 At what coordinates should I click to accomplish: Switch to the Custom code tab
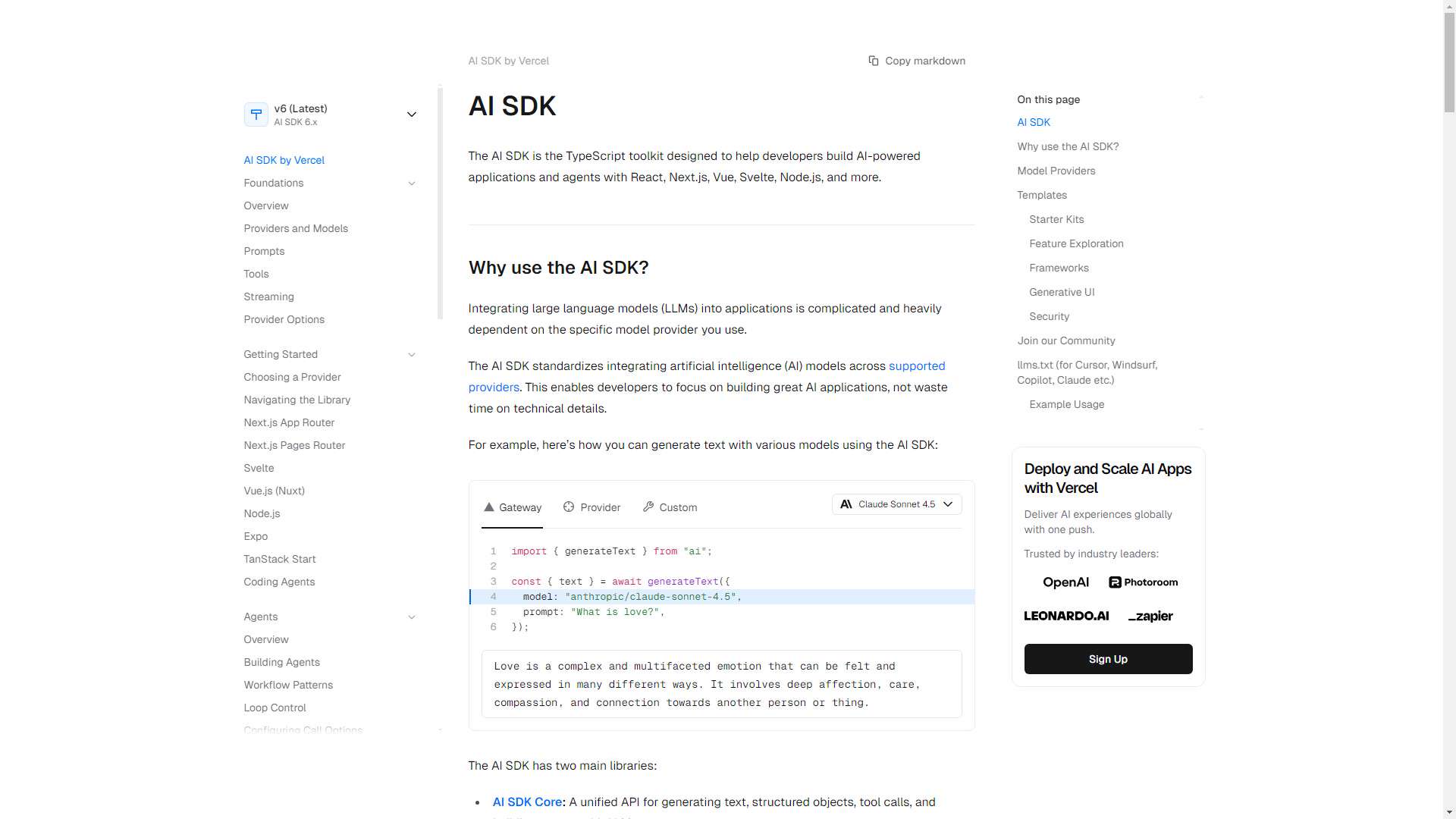tap(670, 507)
